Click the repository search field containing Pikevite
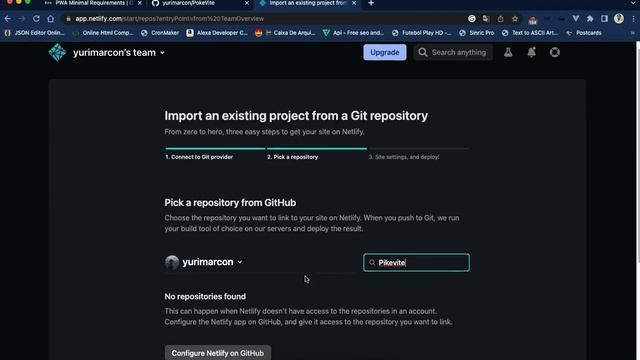The height and width of the screenshot is (360, 640). 416,262
